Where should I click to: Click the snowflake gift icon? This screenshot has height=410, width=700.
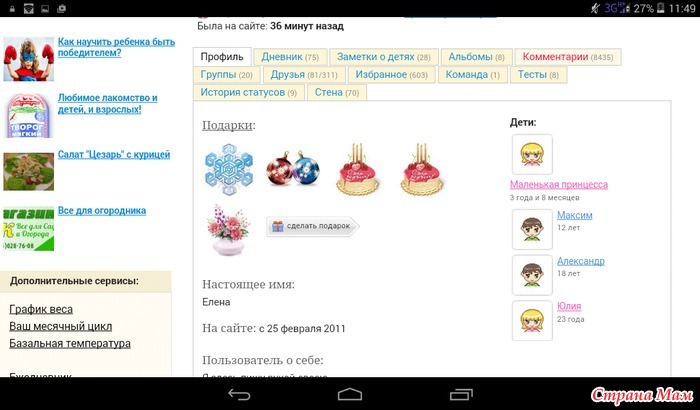tap(229, 170)
